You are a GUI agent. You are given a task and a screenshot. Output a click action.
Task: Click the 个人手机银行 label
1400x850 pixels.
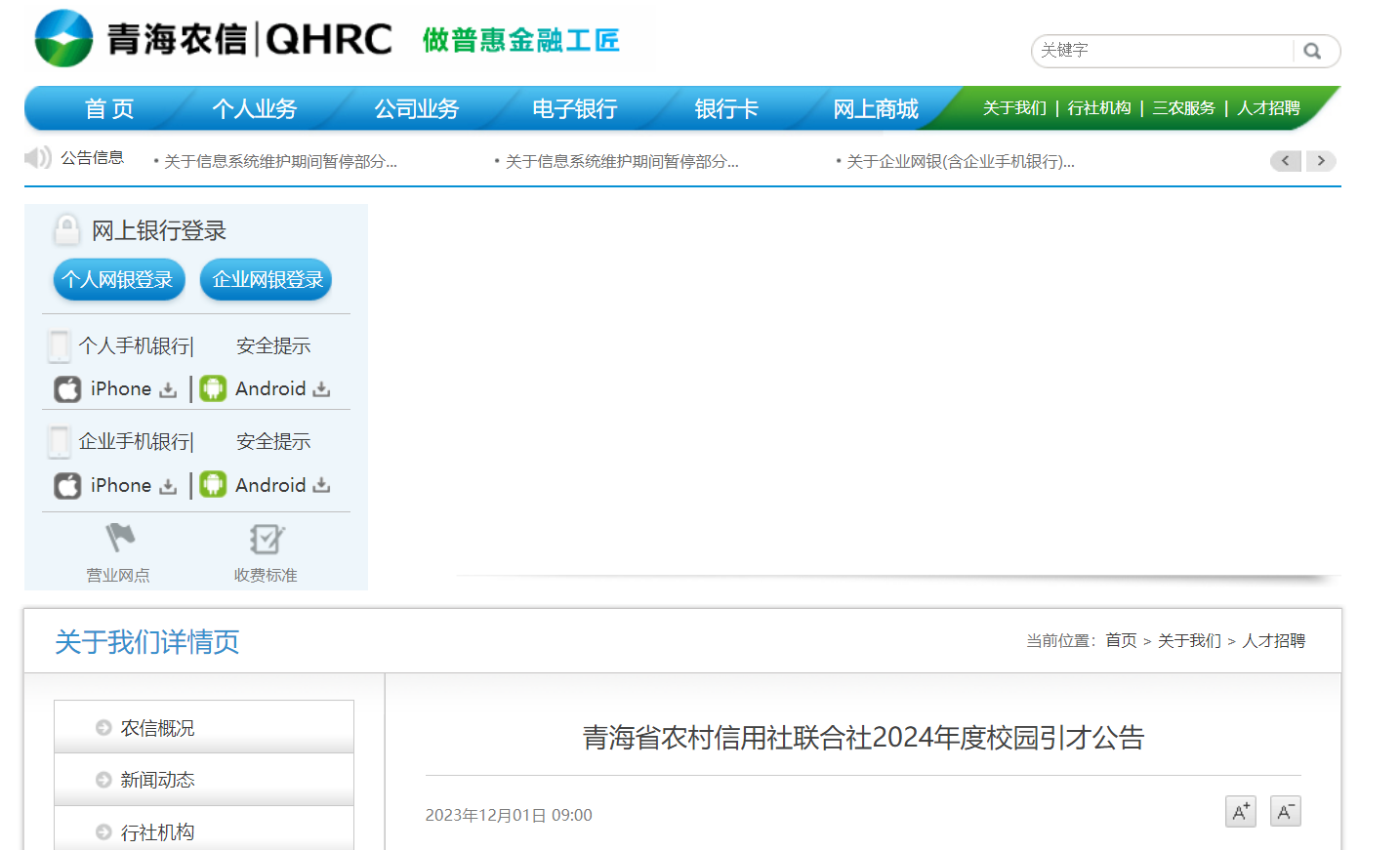(135, 345)
